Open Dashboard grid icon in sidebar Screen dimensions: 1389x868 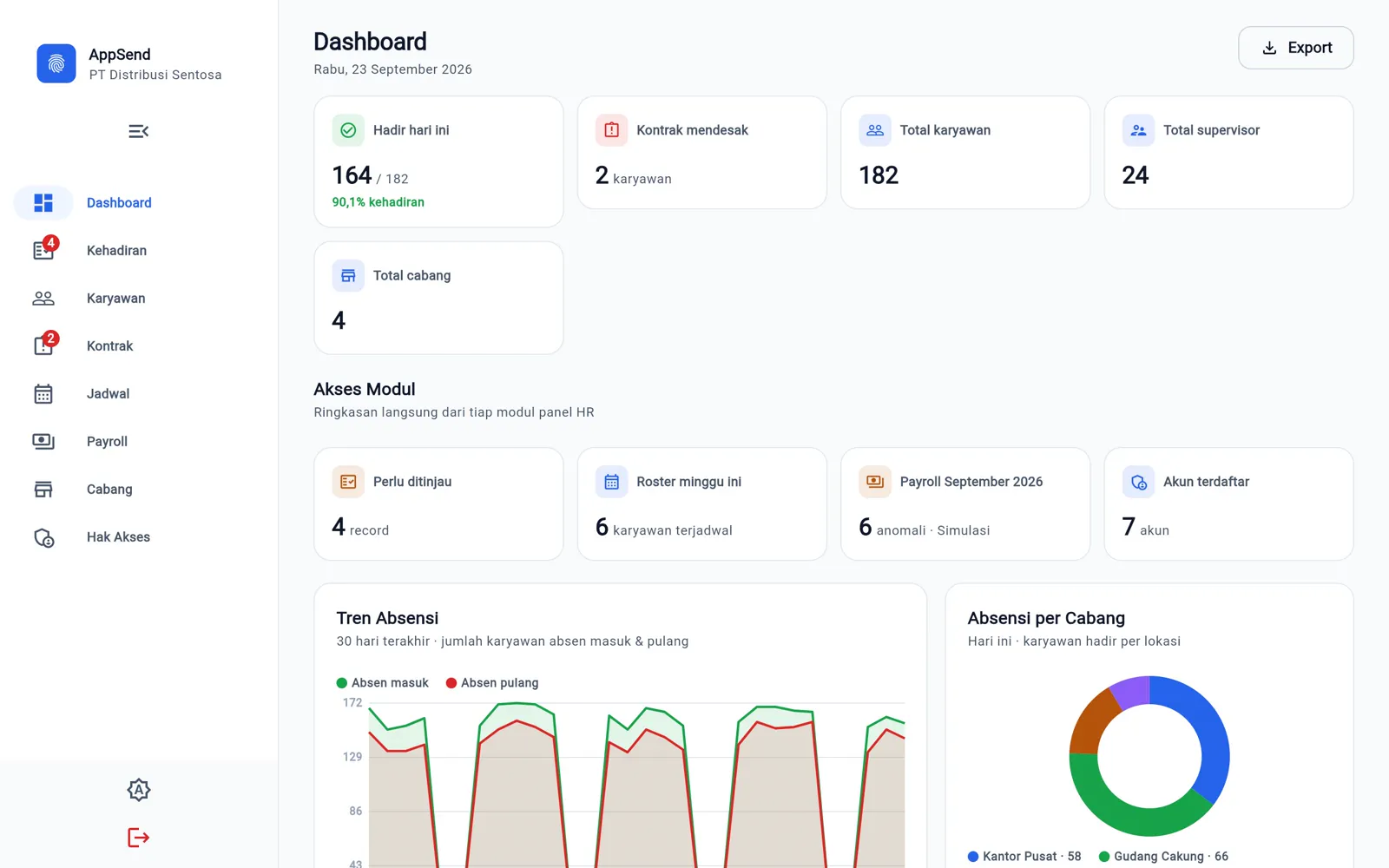tap(43, 202)
